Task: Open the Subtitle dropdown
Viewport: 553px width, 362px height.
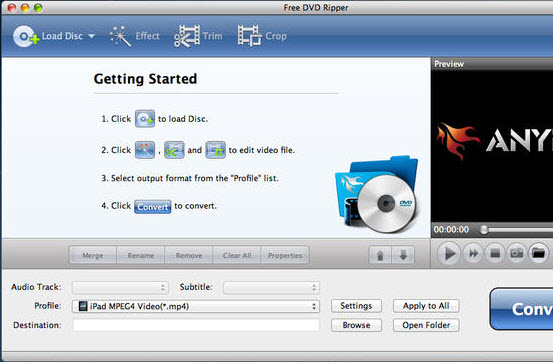Action: tap(271, 288)
